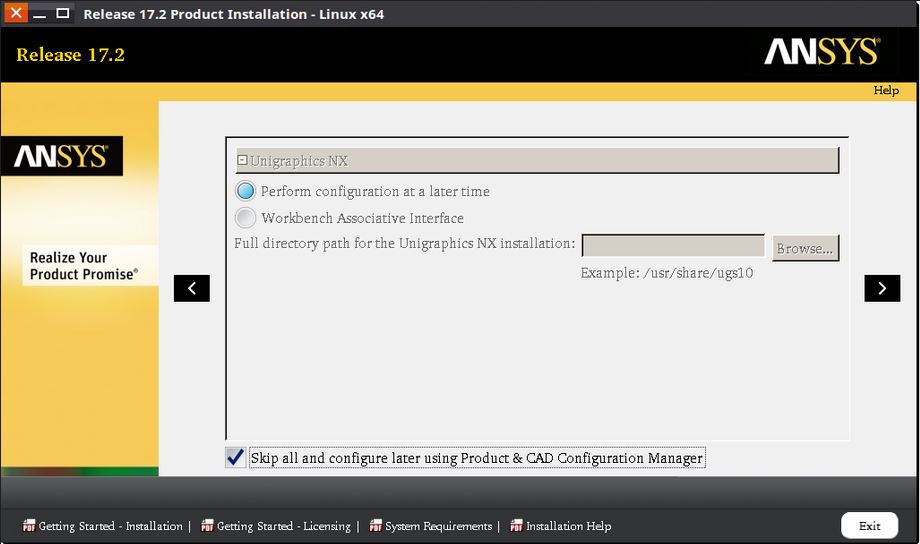Click the Unigraphics NX header label
Screen dimensions: 920x544
299,161
